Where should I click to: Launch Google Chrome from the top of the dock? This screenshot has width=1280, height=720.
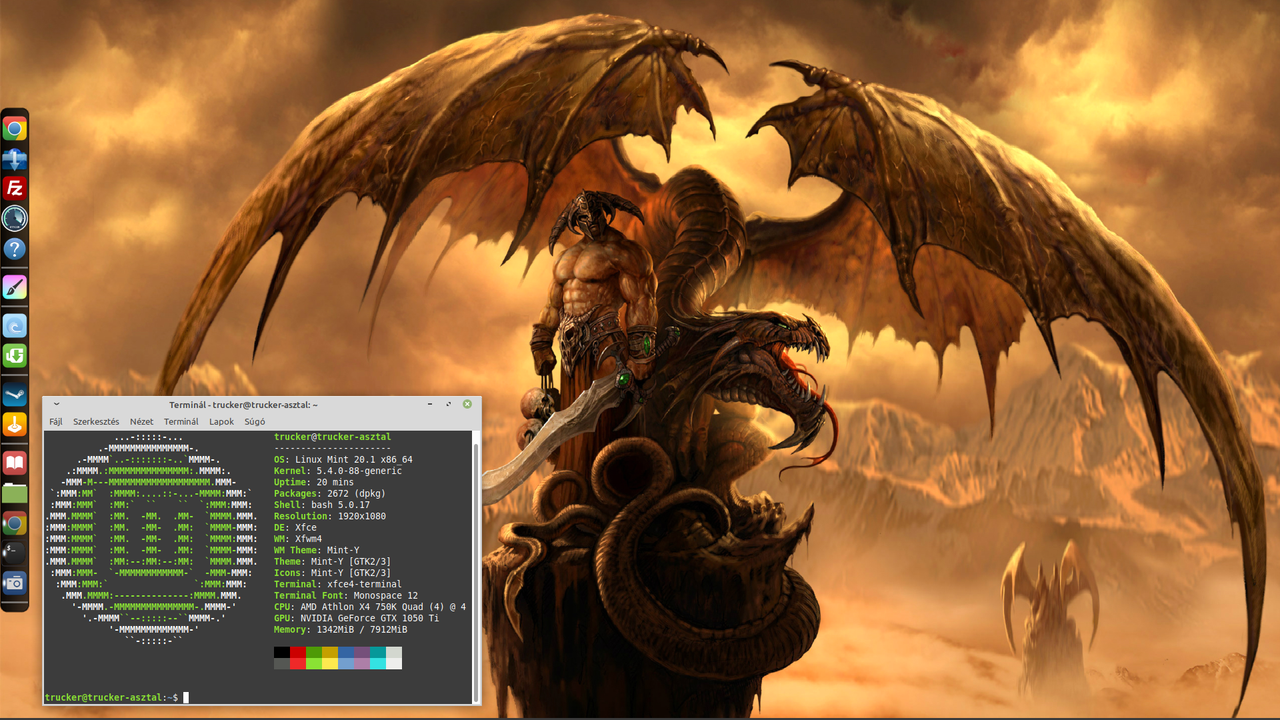[14, 128]
